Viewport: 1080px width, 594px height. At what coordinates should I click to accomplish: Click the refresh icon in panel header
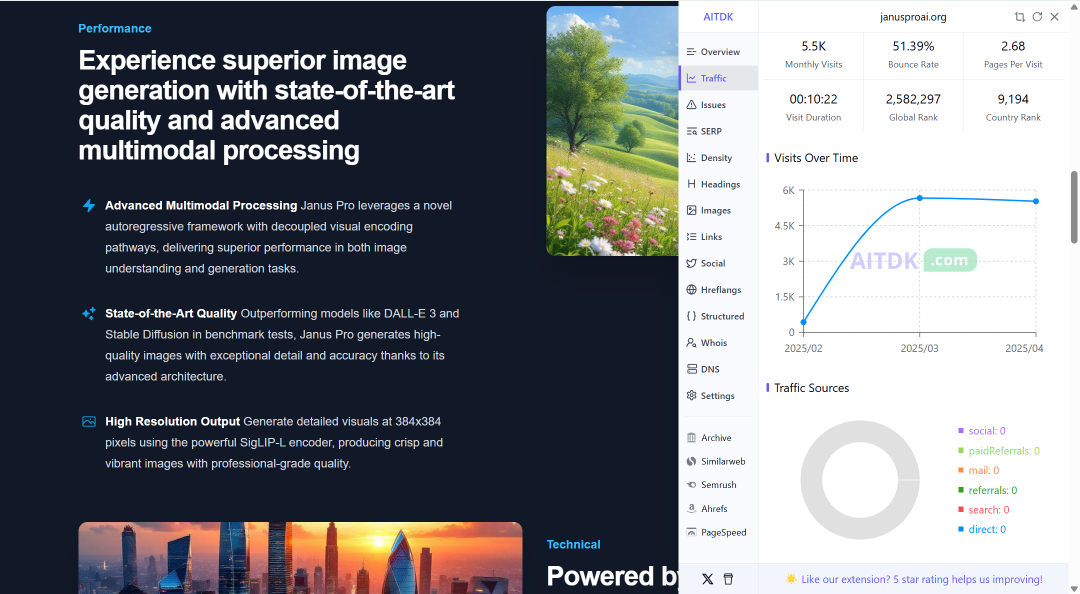[1037, 17]
